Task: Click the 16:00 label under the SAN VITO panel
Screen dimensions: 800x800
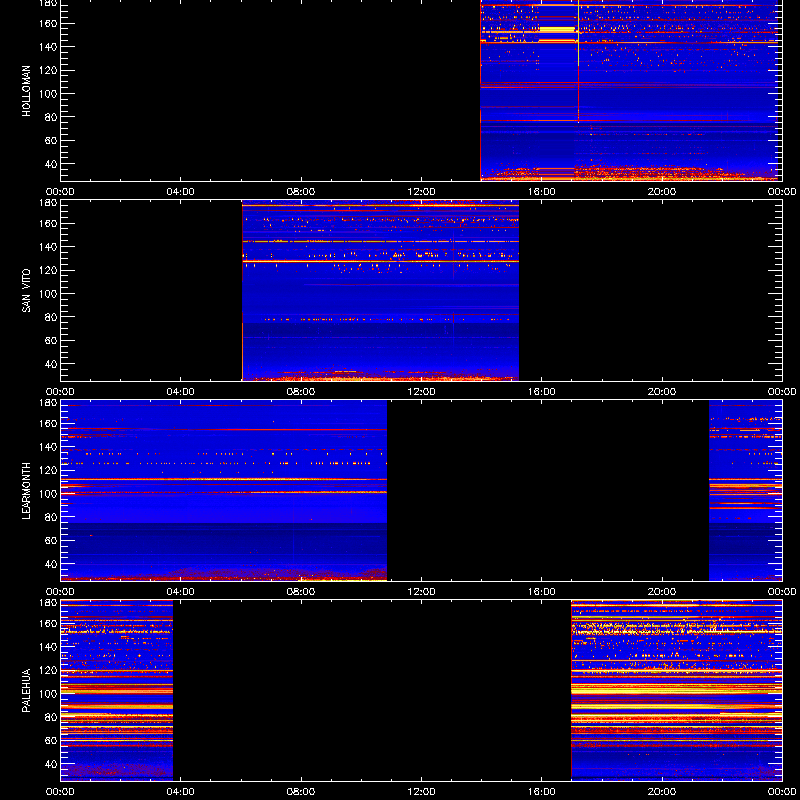Action: [542, 392]
